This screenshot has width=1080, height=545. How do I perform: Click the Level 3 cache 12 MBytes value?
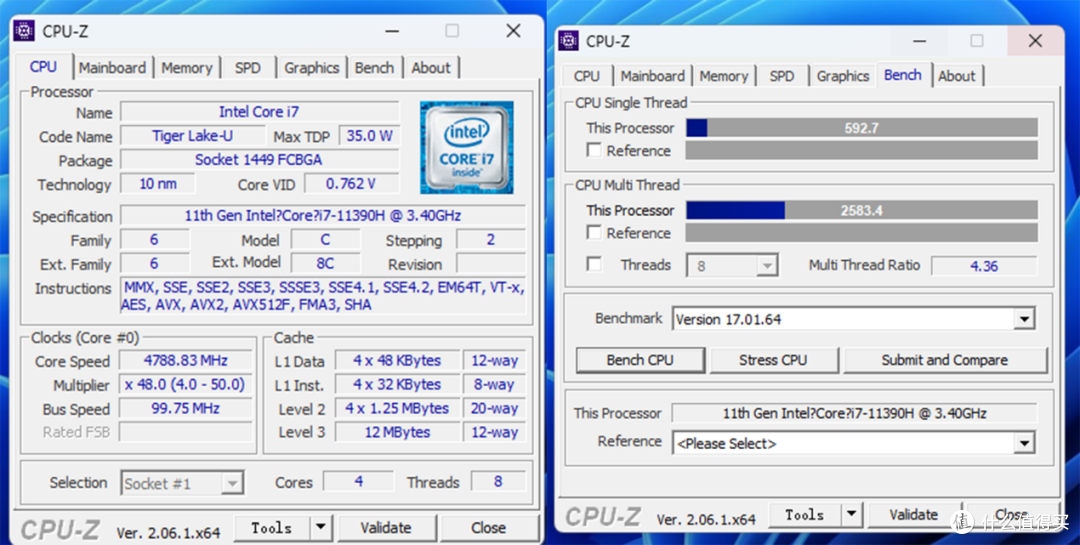click(x=397, y=433)
